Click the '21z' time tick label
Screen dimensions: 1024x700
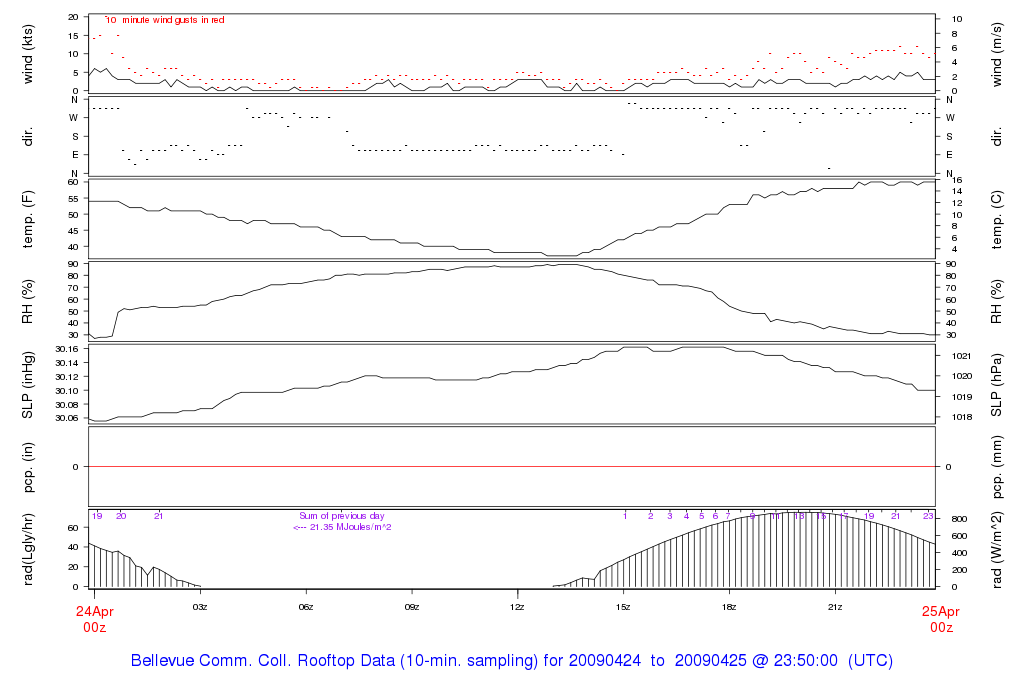[x=835, y=607]
